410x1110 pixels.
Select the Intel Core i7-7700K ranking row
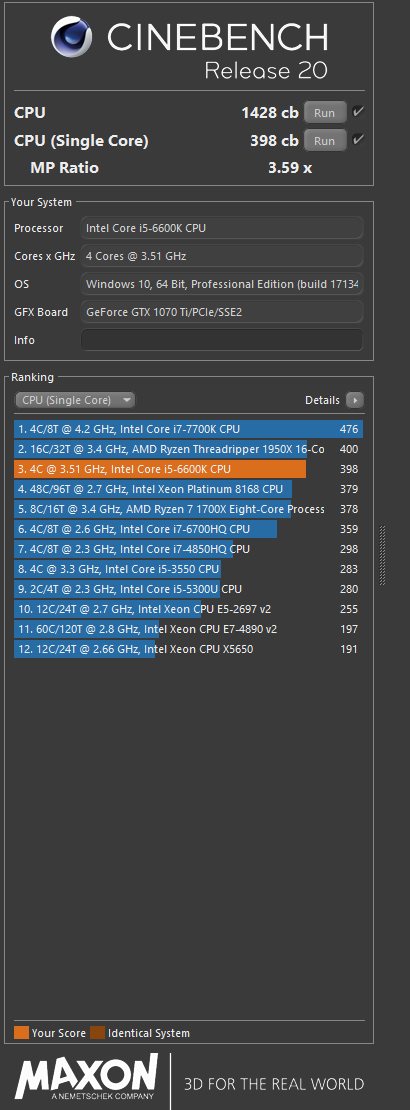pos(188,429)
